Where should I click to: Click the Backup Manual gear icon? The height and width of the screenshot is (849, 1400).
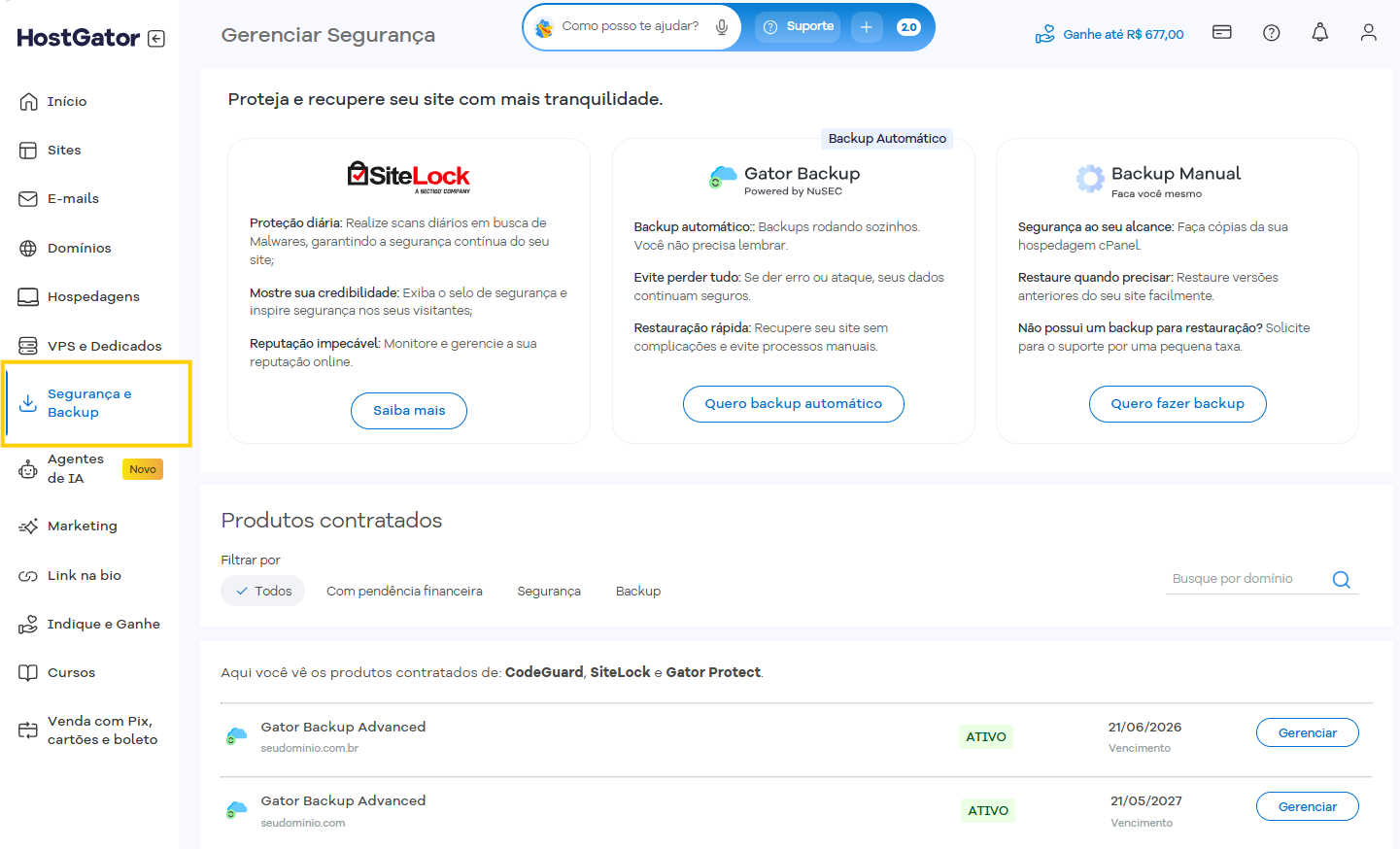[x=1090, y=178]
